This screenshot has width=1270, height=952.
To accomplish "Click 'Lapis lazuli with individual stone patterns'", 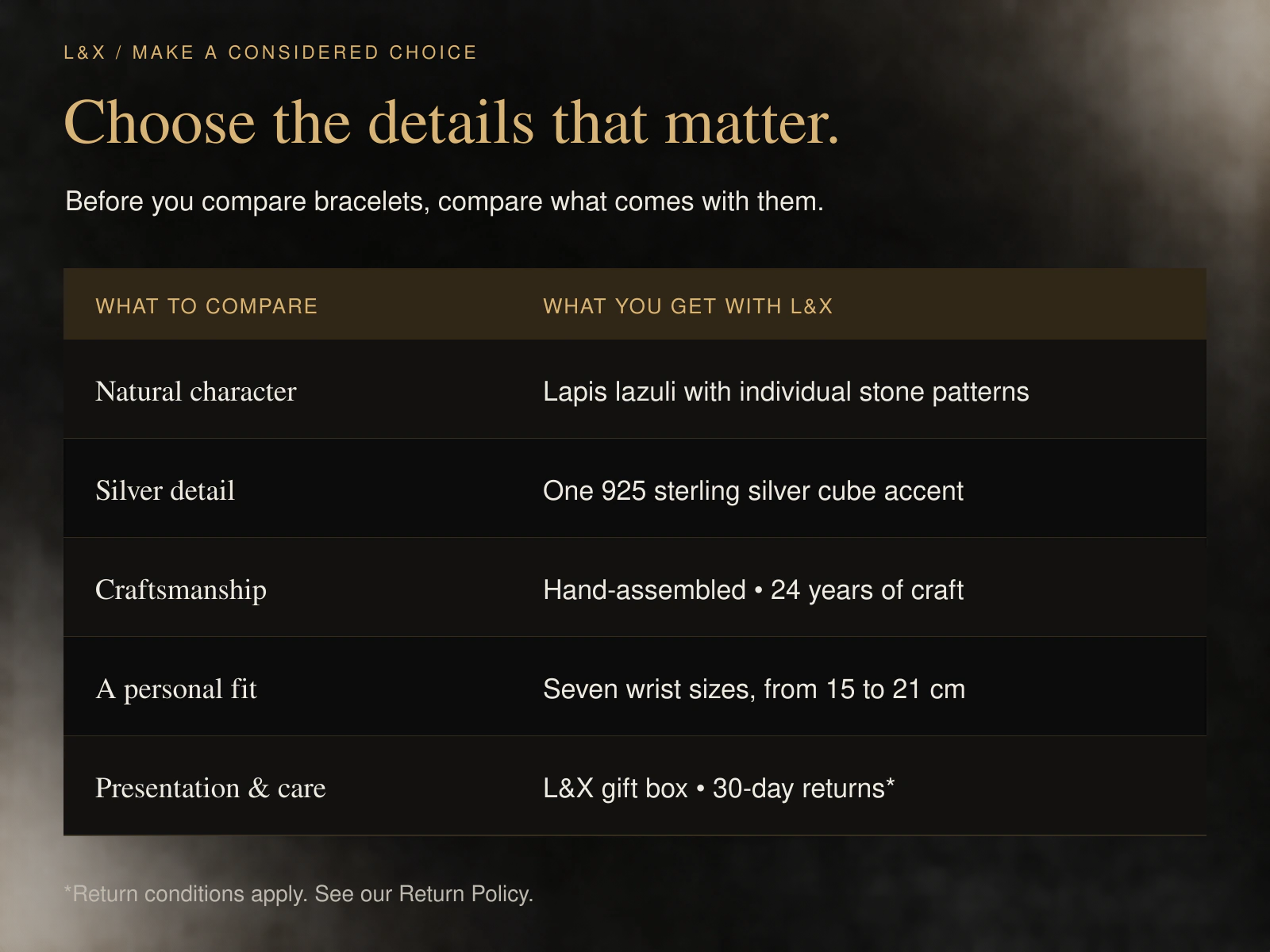I will 786,391.
